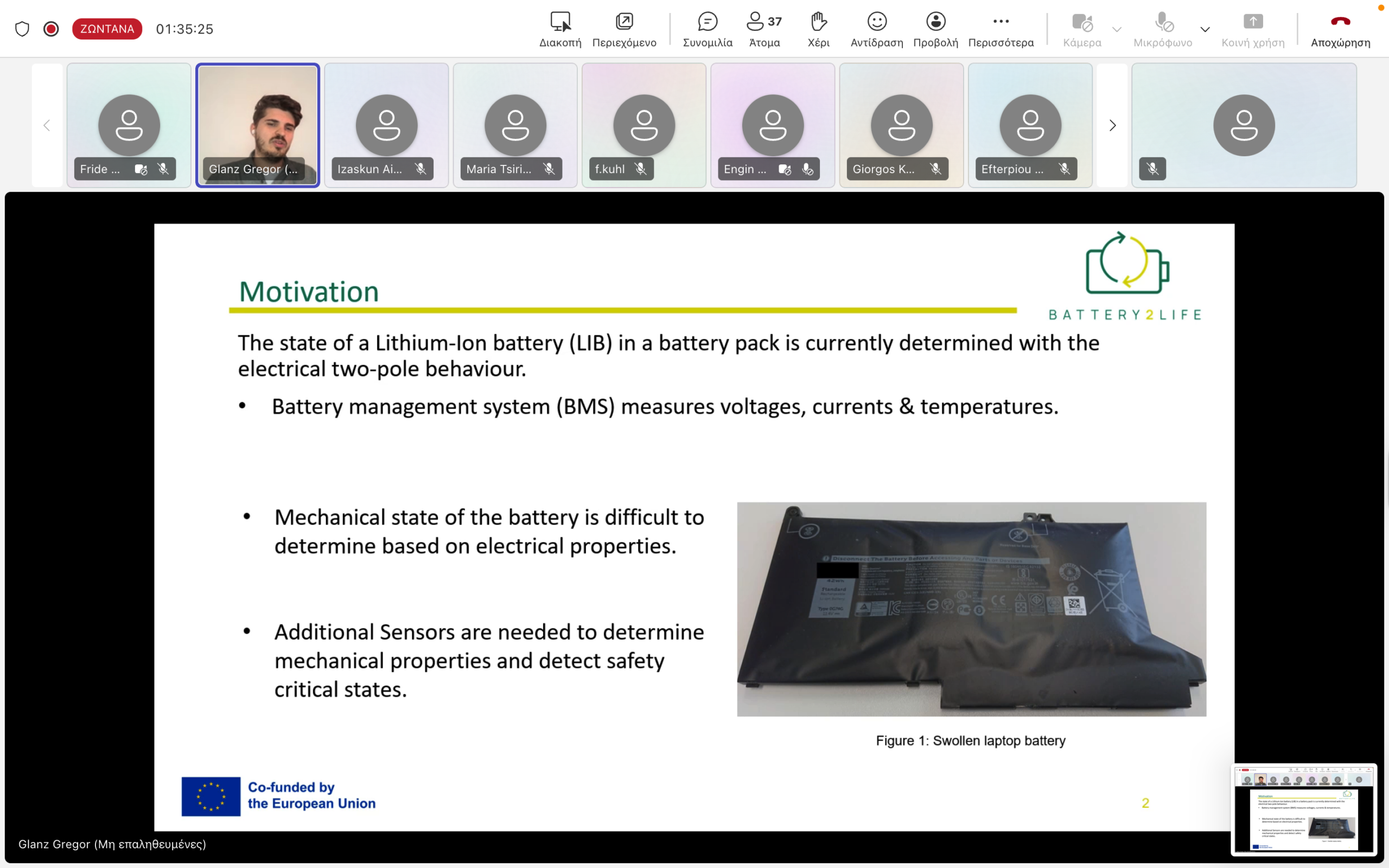Open the Συνομιλία chat panel
Screen dimensions: 1389x868
click(707, 29)
